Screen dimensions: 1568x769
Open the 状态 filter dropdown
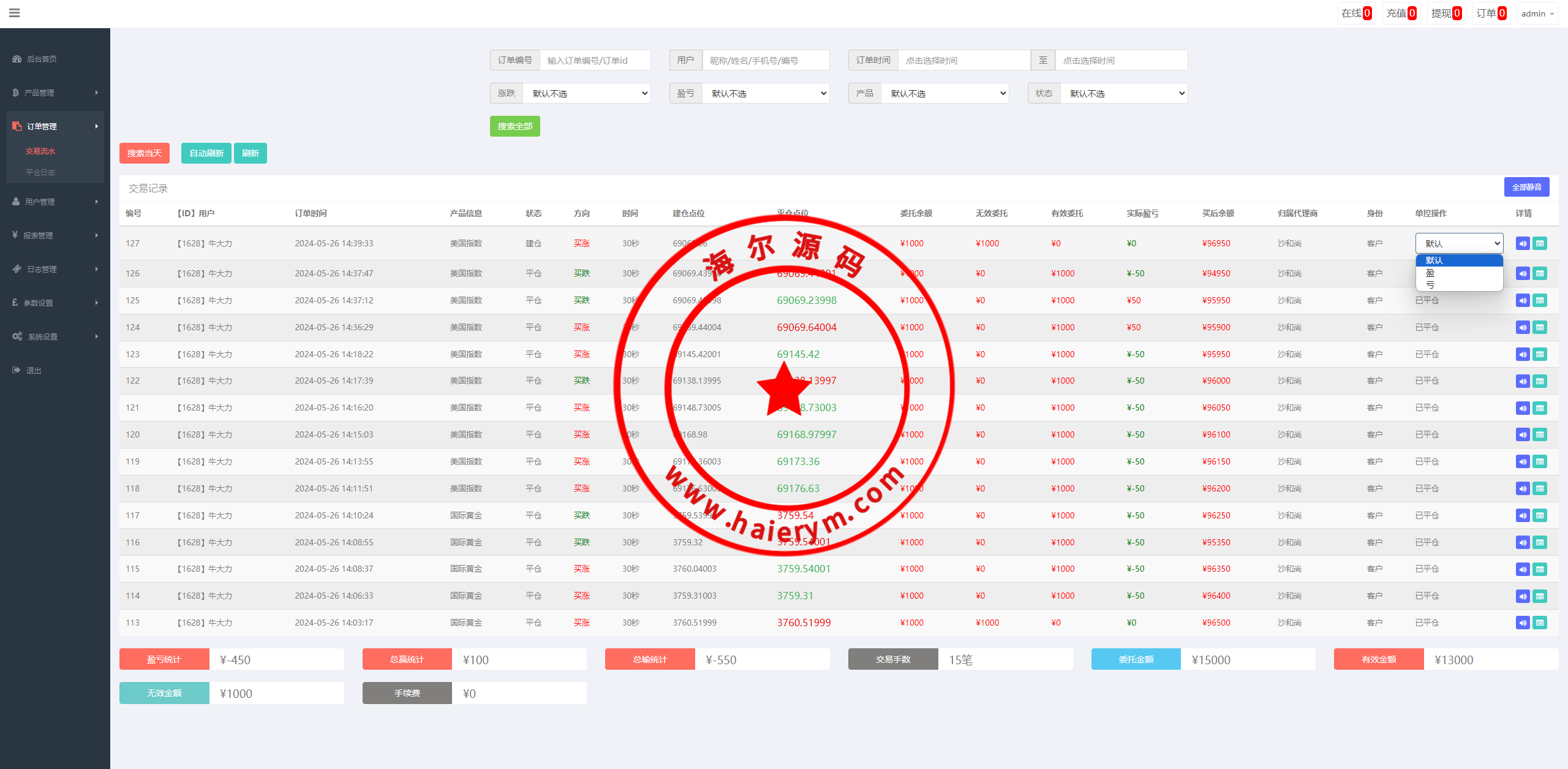click(x=1124, y=94)
